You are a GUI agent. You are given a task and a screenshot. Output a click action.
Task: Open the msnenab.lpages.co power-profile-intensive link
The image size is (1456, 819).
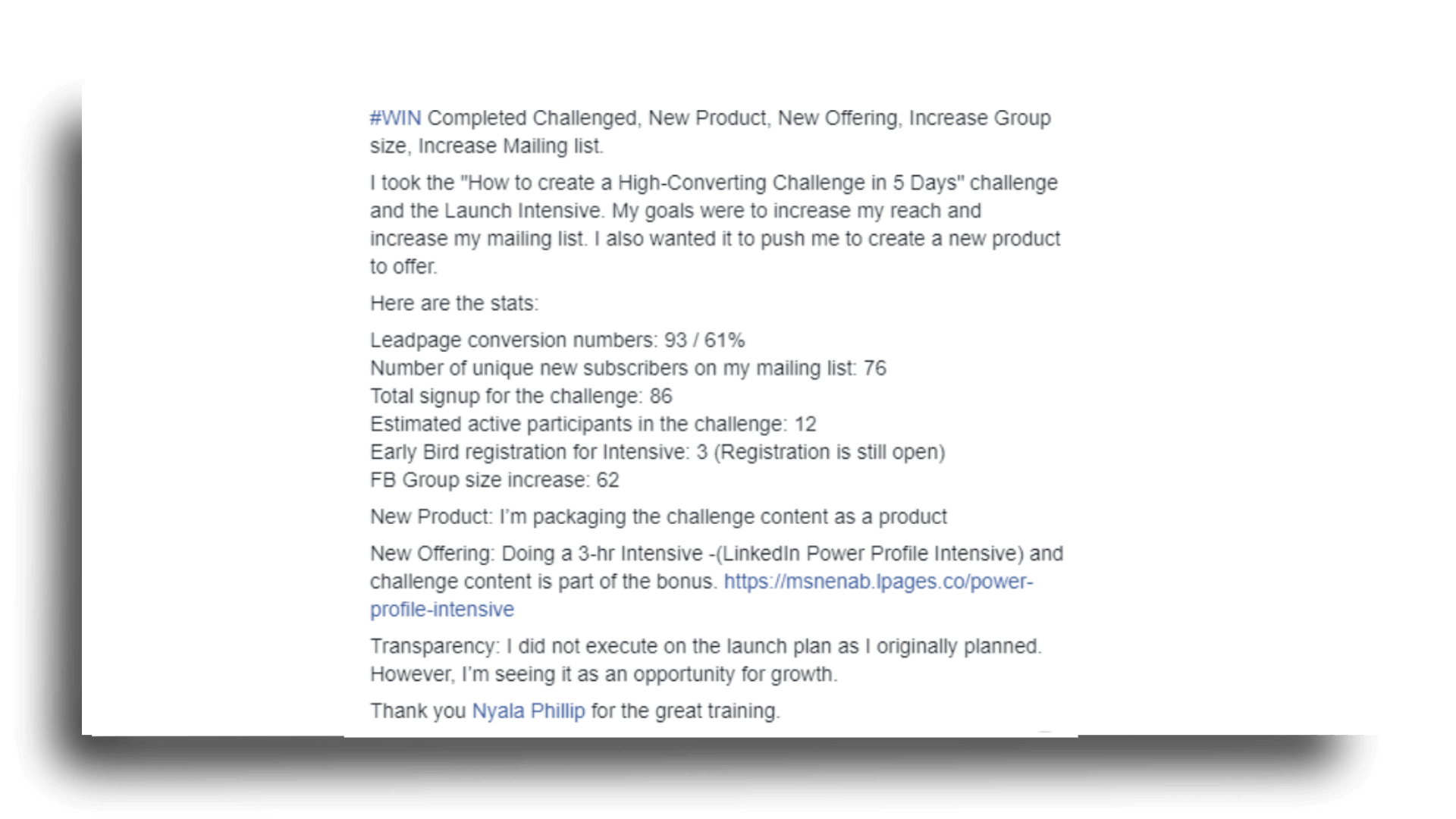878,582
